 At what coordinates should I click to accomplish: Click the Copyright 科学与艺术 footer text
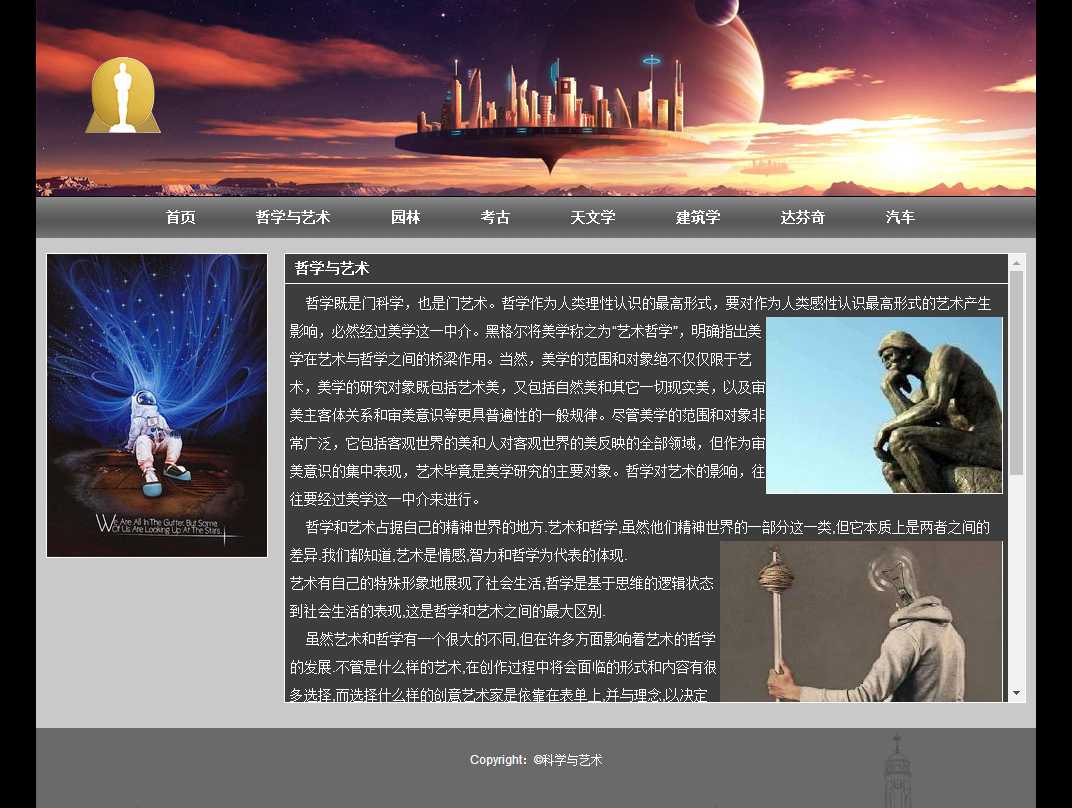click(x=536, y=760)
